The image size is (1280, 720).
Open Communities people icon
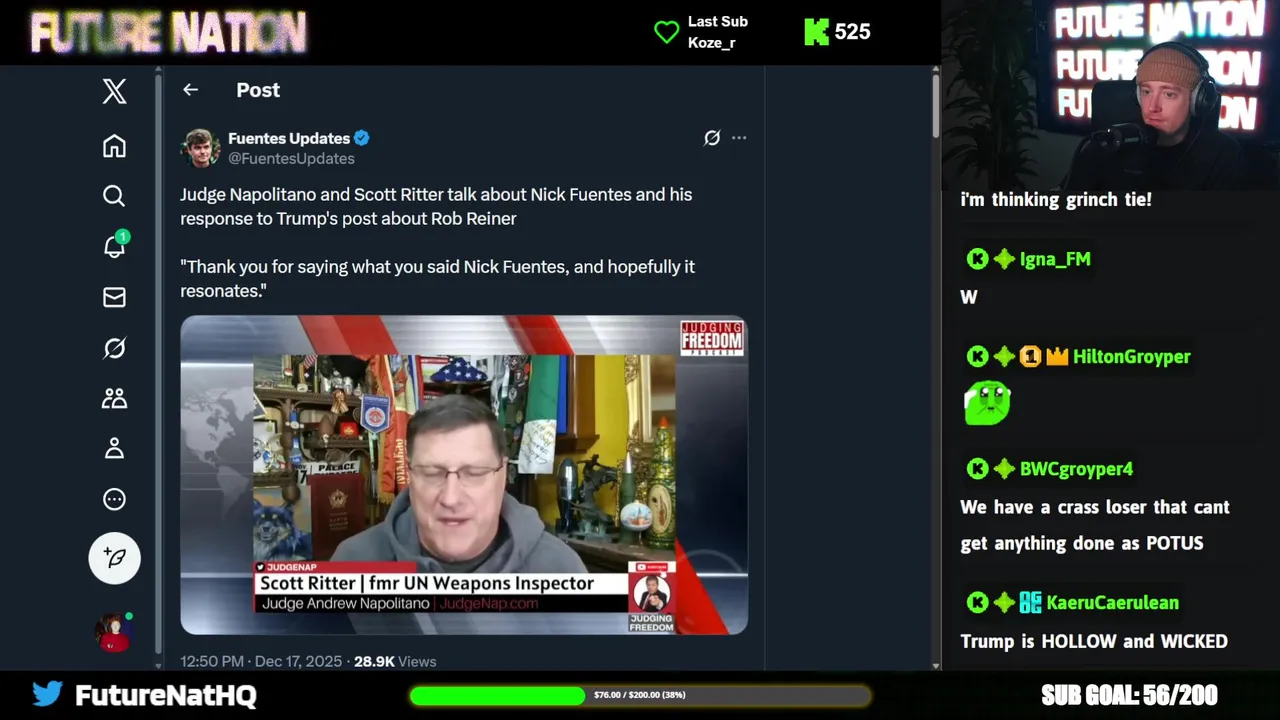(x=114, y=398)
